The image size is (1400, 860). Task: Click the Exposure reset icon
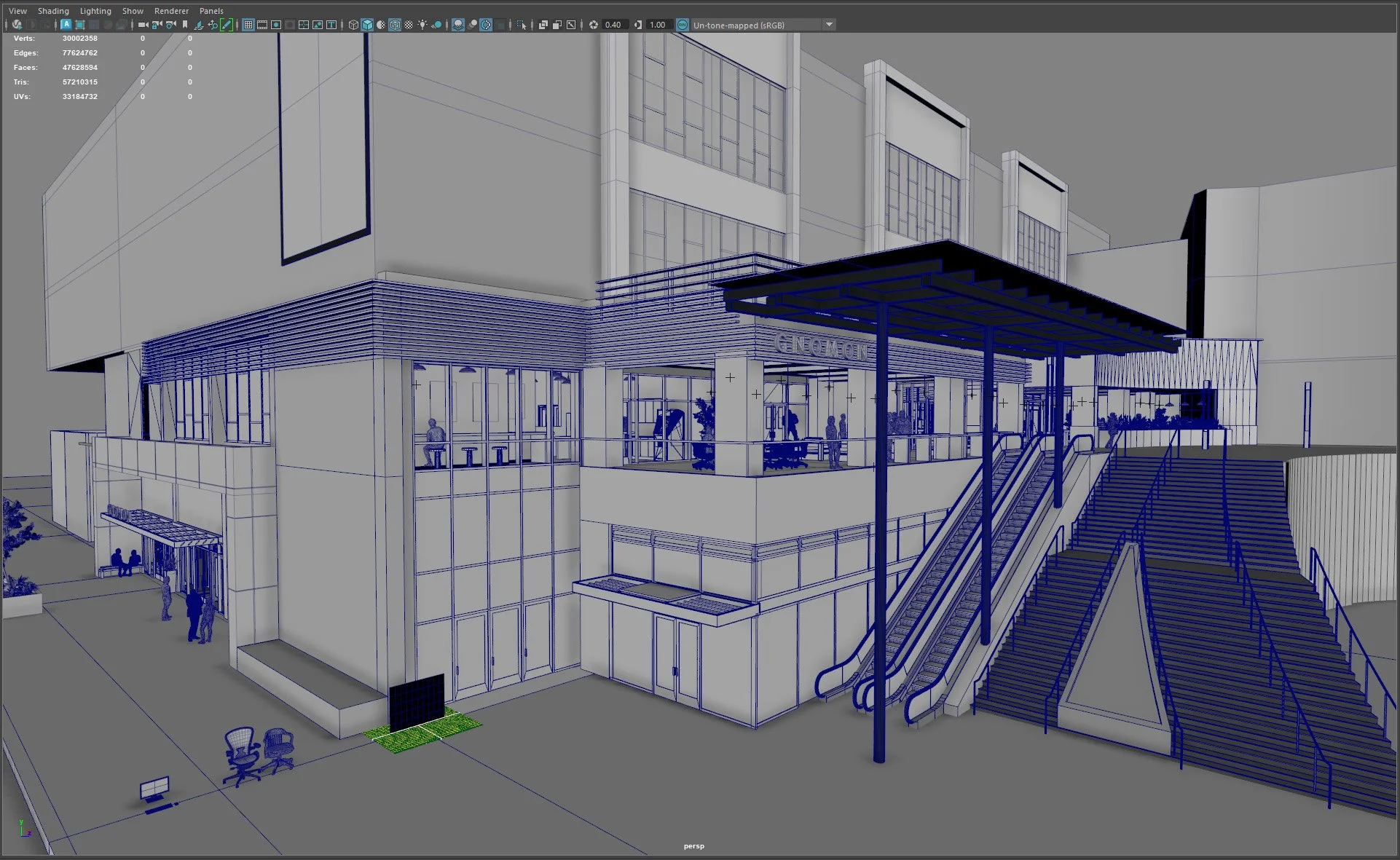(594, 25)
